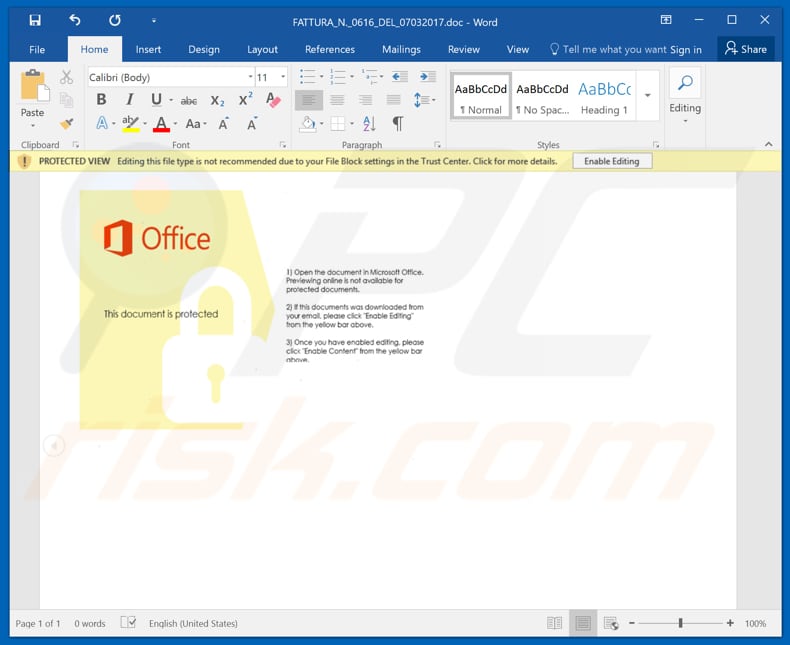
Task: Switch to the Mailings tab
Action: (401, 49)
